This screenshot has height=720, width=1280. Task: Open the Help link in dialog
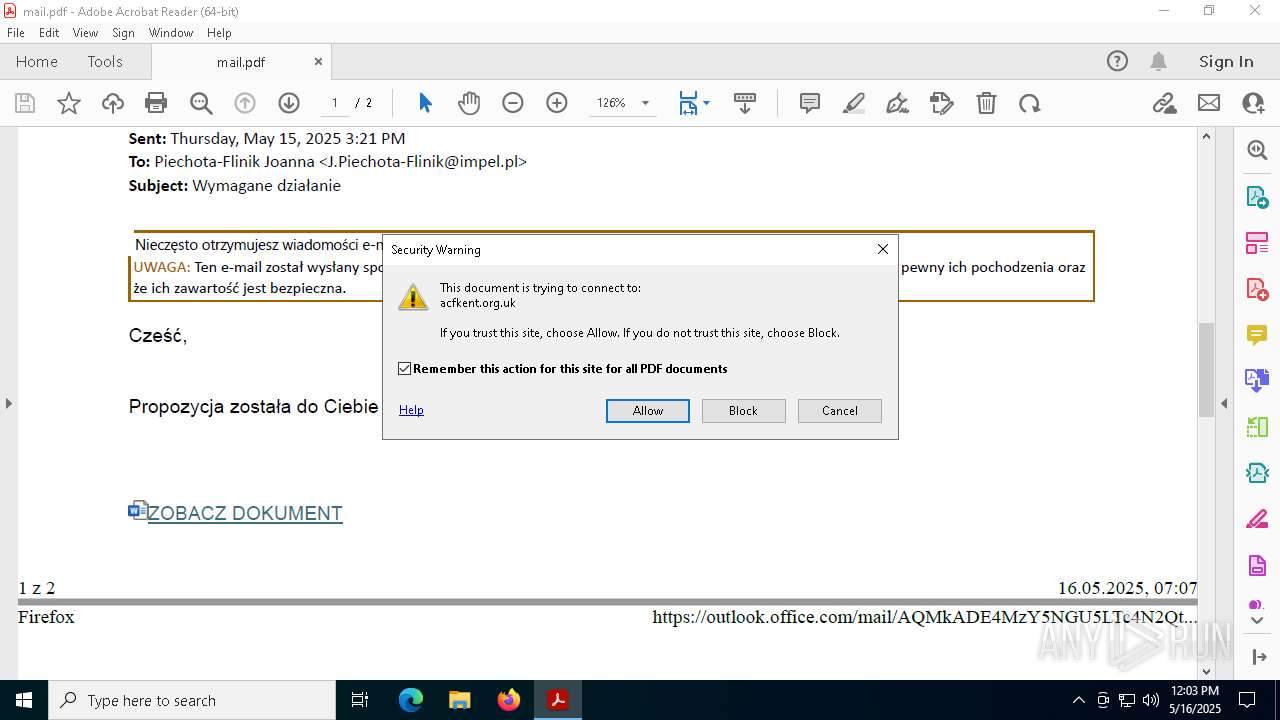[411, 410]
